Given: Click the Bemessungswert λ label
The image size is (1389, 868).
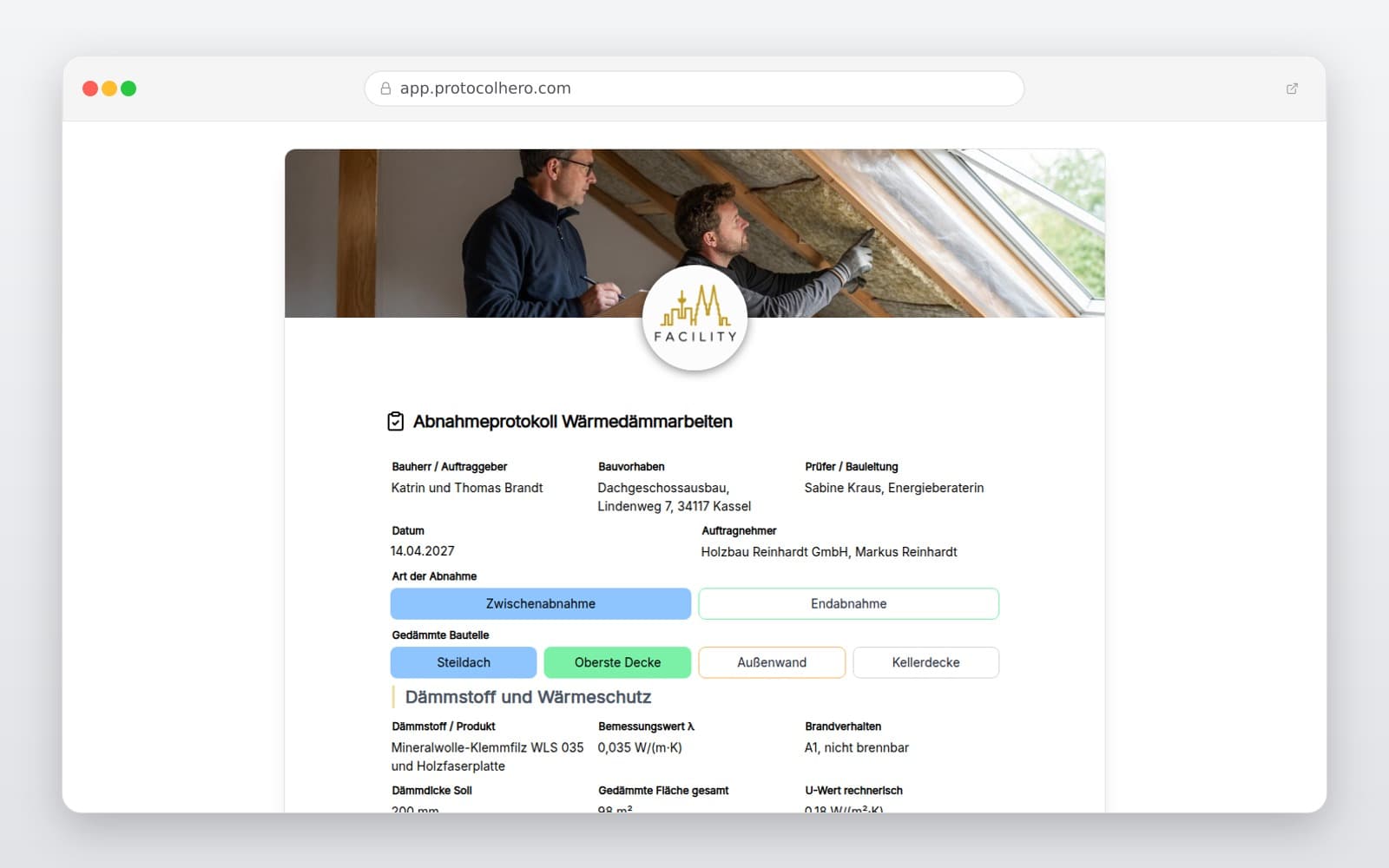Looking at the screenshot, I should (x=646, y=727).
